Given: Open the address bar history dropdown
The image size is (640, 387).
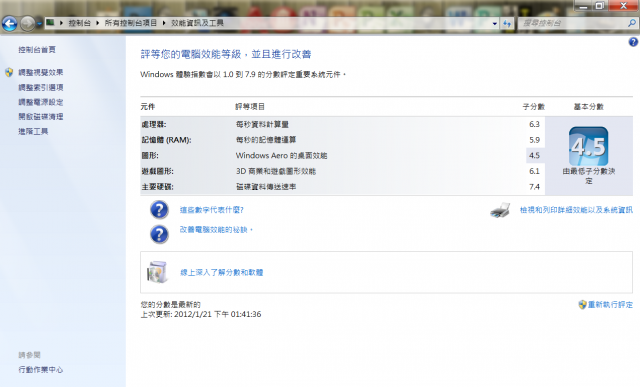Looking at the screenshot, I should point(495,24).
